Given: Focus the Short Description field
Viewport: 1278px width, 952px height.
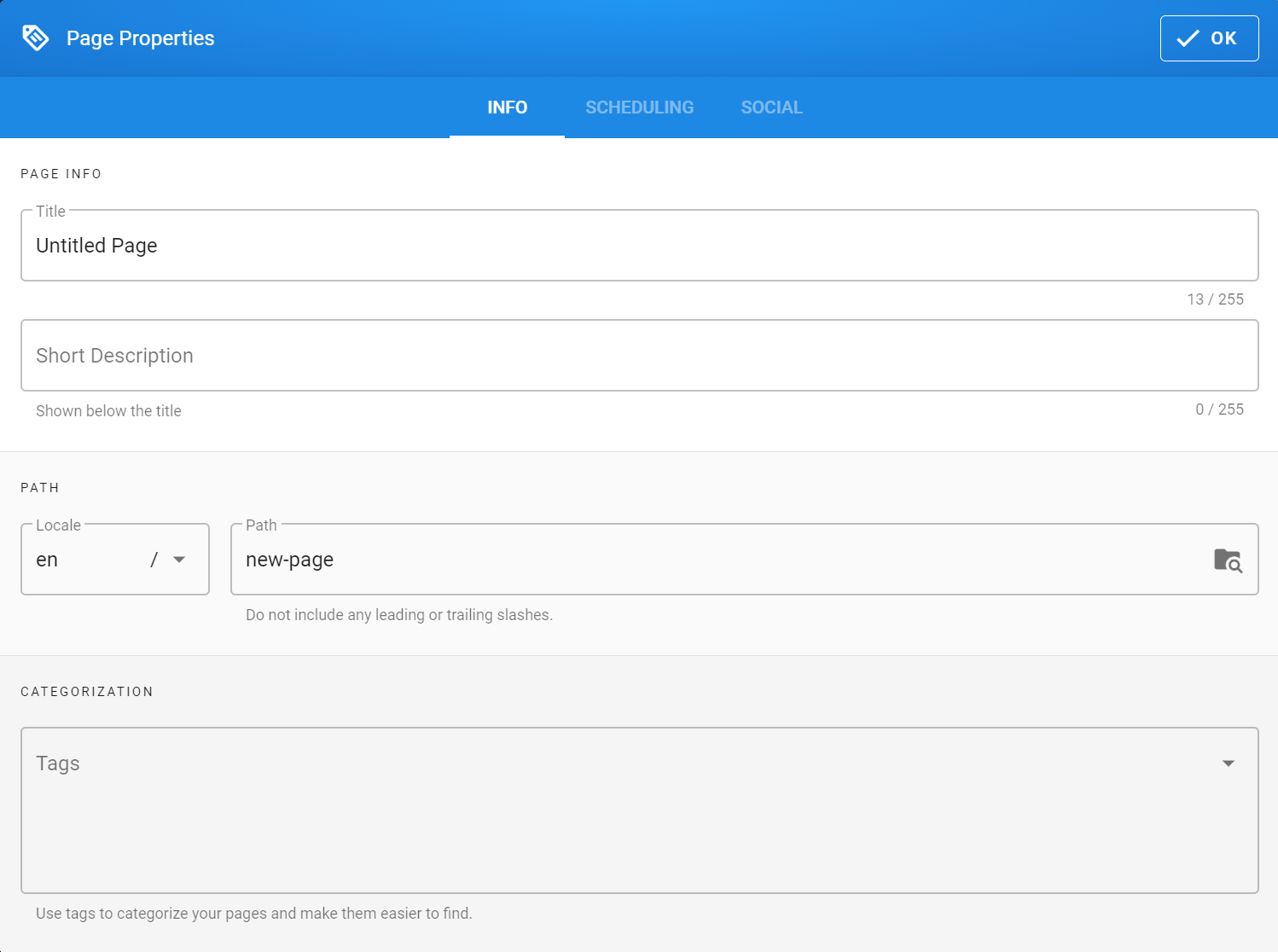Looking at the screenshot, I should point(341,355).
